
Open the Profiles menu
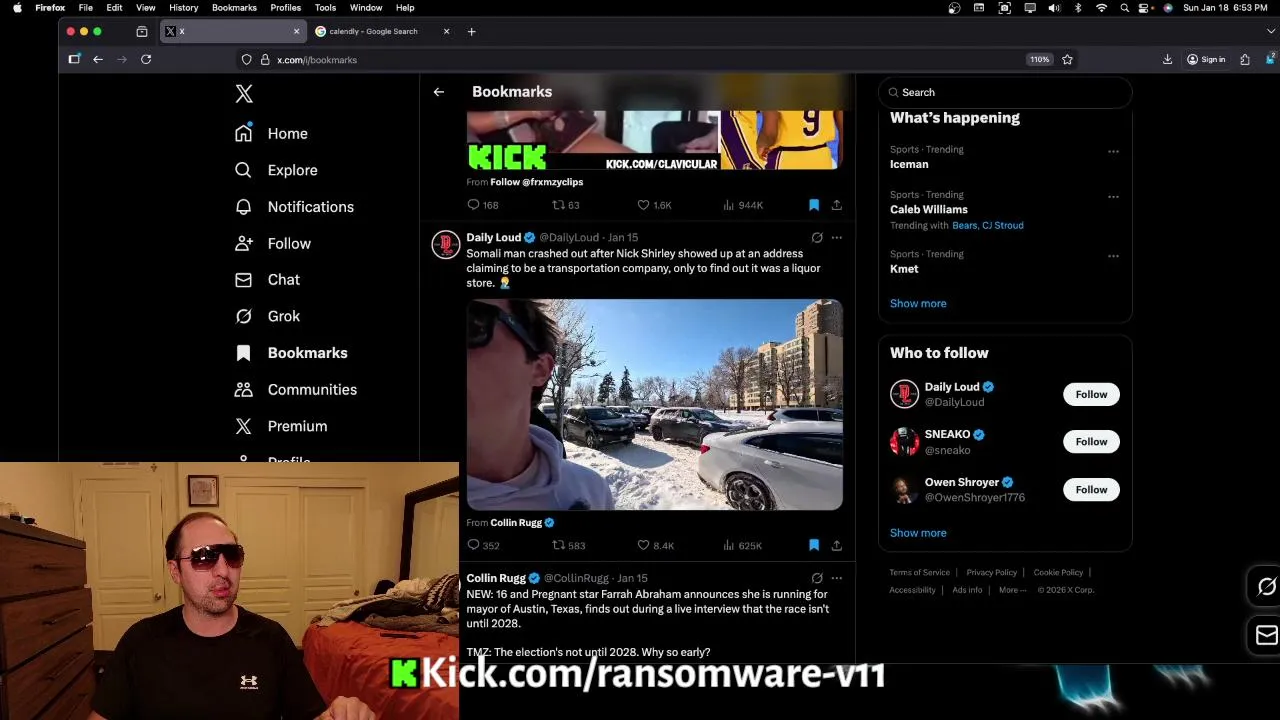click(x=286, y=7)
